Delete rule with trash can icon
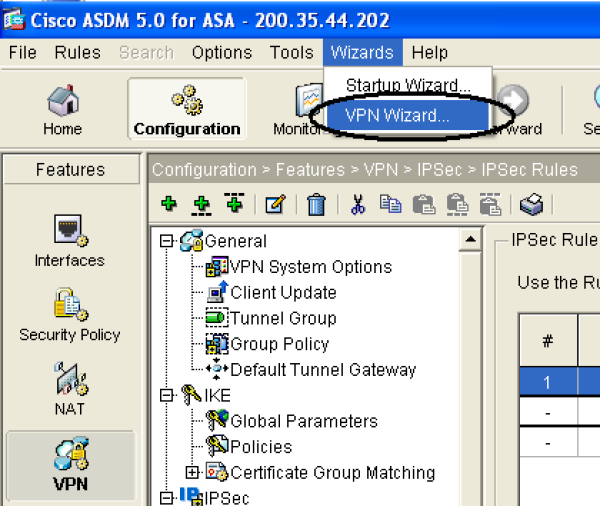Screen dimensions: 600x506 click(316, 204)
